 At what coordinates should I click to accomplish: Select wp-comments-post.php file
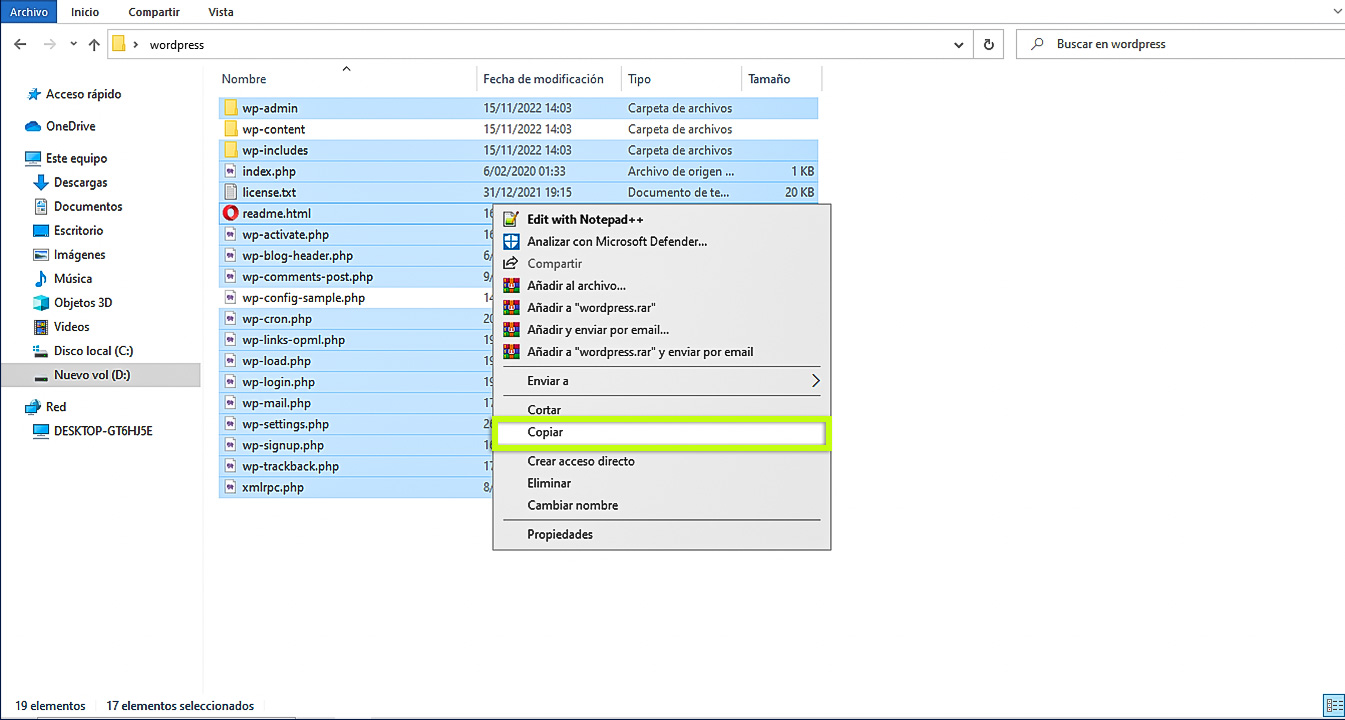[307, 276]
